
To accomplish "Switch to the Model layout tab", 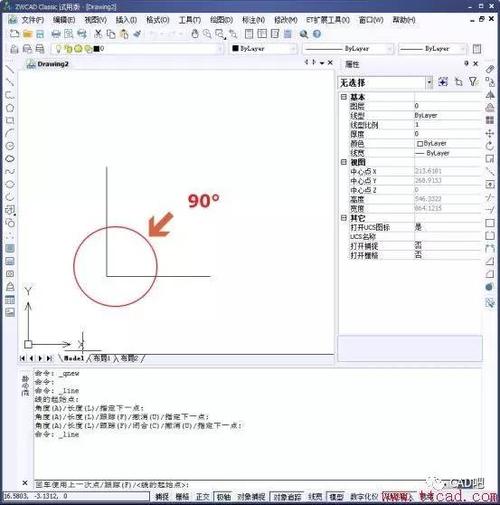I will pyautogui.click(x=74, y=358).
